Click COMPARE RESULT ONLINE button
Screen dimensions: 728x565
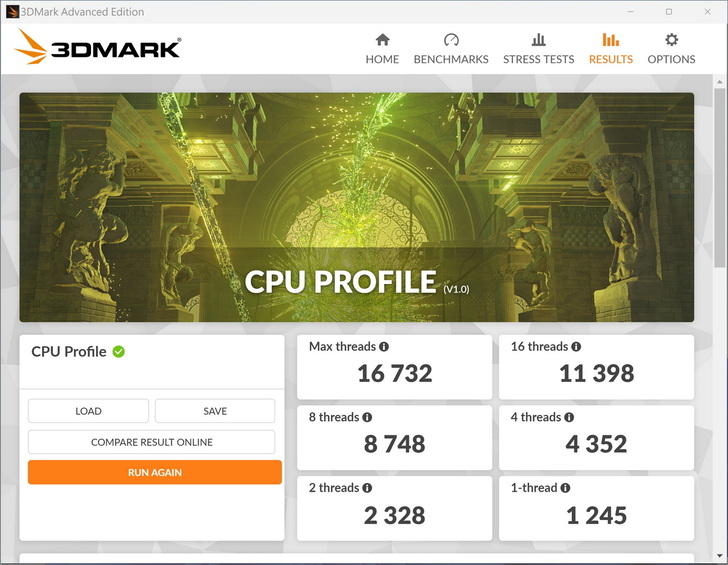151,442
